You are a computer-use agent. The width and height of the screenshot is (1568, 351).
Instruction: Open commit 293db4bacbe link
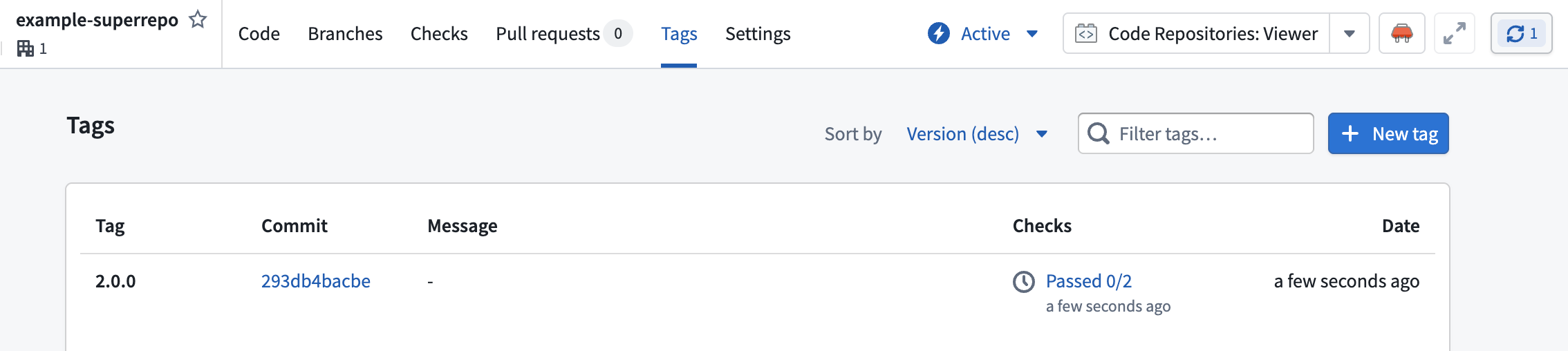[x=315, y=281]
